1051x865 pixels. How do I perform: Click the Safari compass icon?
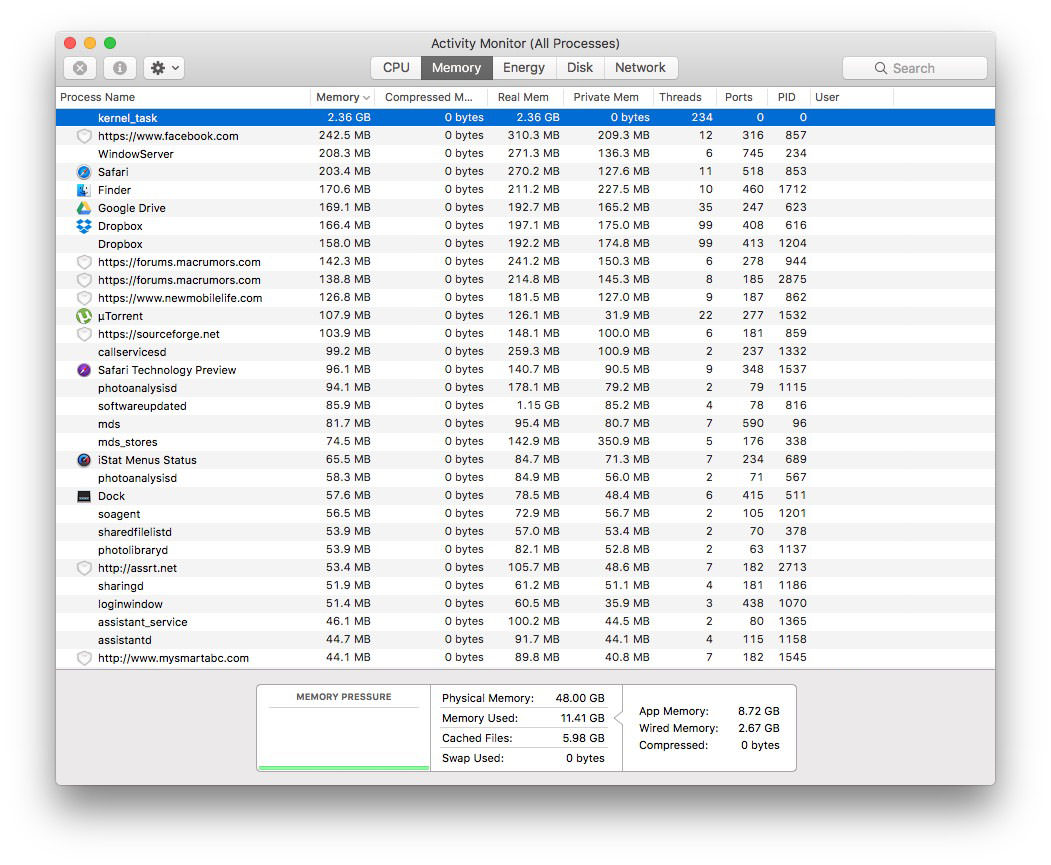(x=84, y=172)
